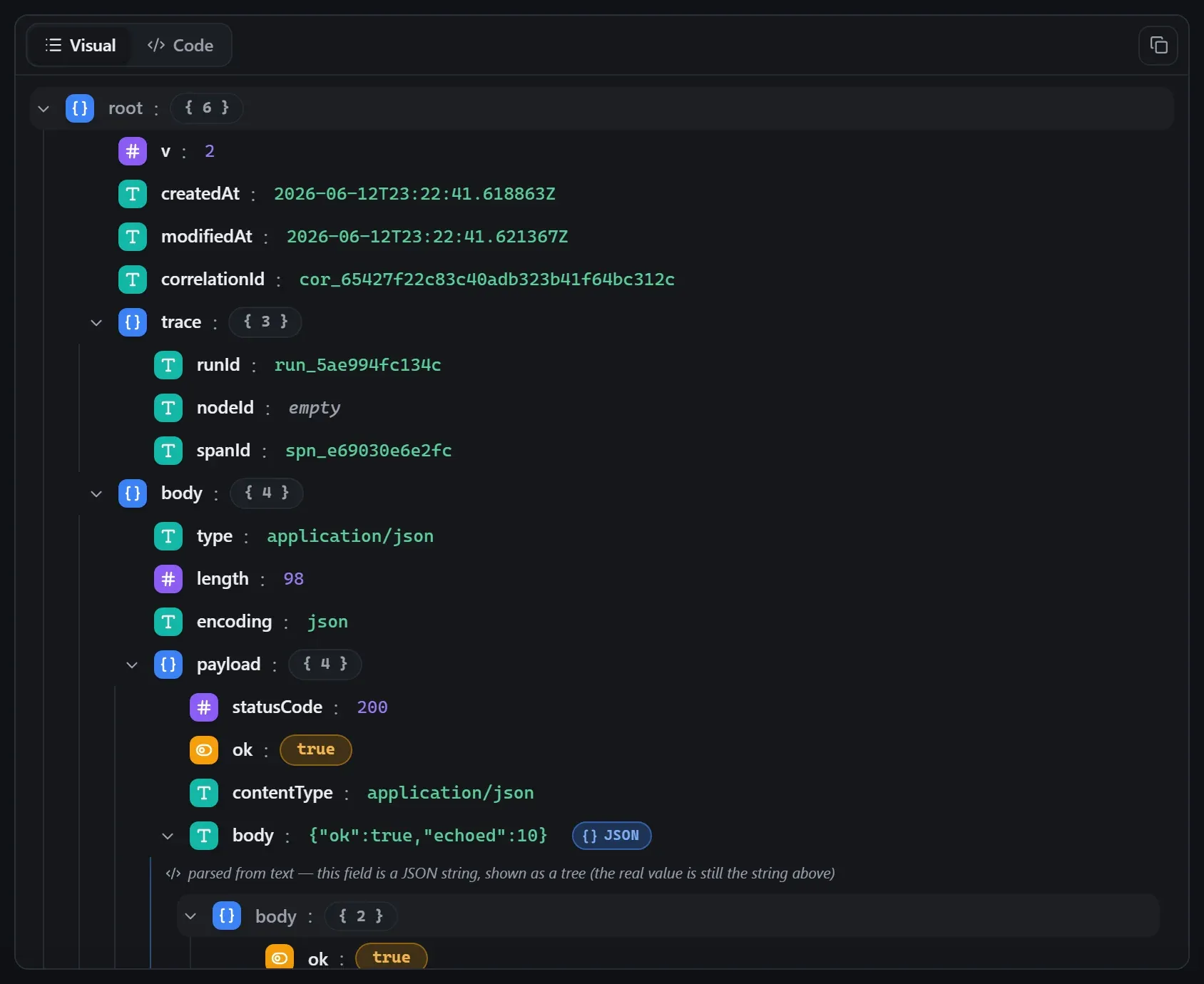Collapse the body JSON string chevron
1204x984 pixels.
[168, 836]
